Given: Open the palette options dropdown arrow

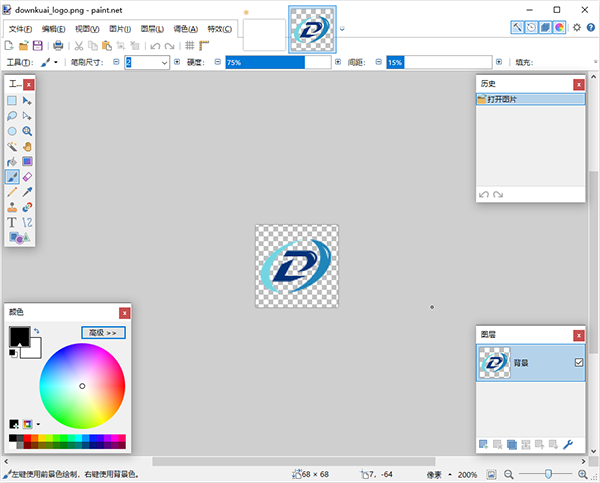Looking at the screenshot, I should [x=38, y=424].
